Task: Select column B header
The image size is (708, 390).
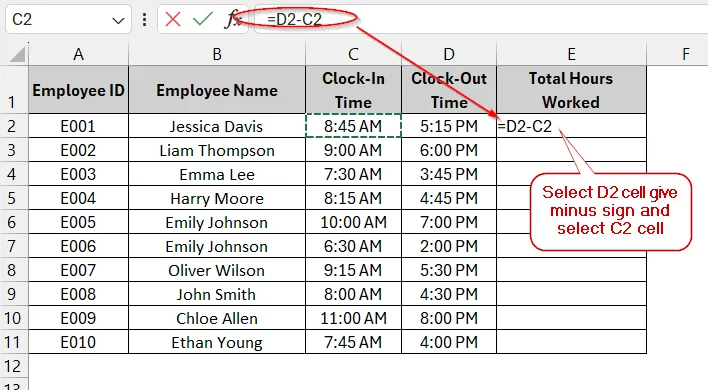Action: pyautogui.click(x=217, y=54)
